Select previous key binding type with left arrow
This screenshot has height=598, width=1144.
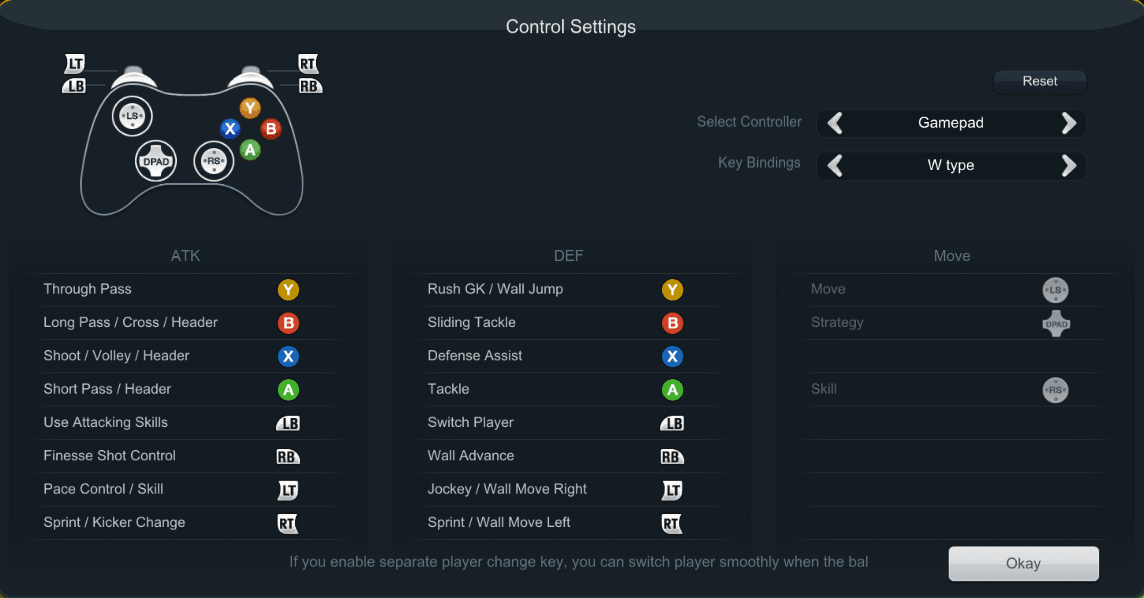point(835,166)
